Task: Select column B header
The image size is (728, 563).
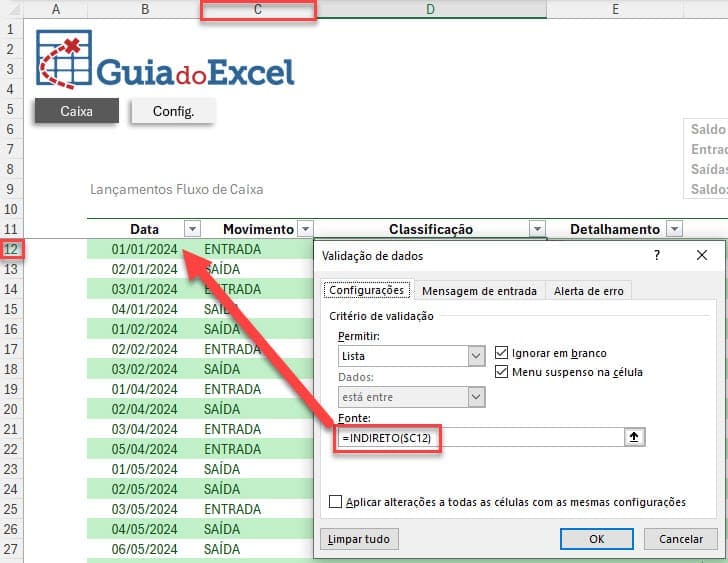Action: tap(145, 9)
